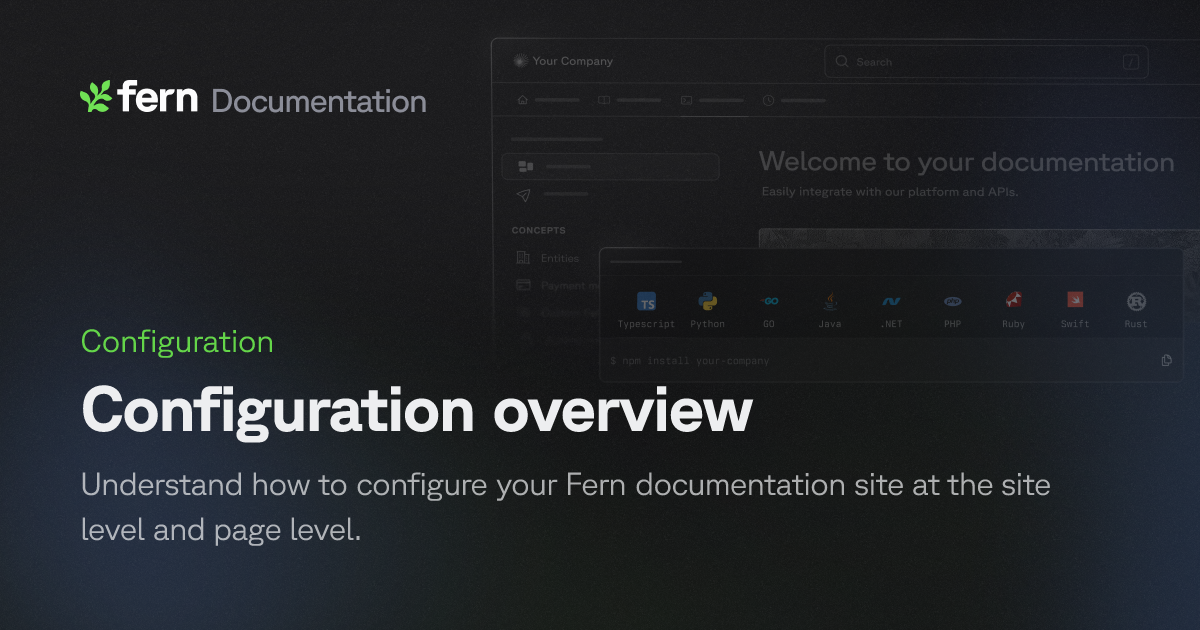Open the book icon tab
Viewport: 1200px width, 630px height.
pos(604,100)
